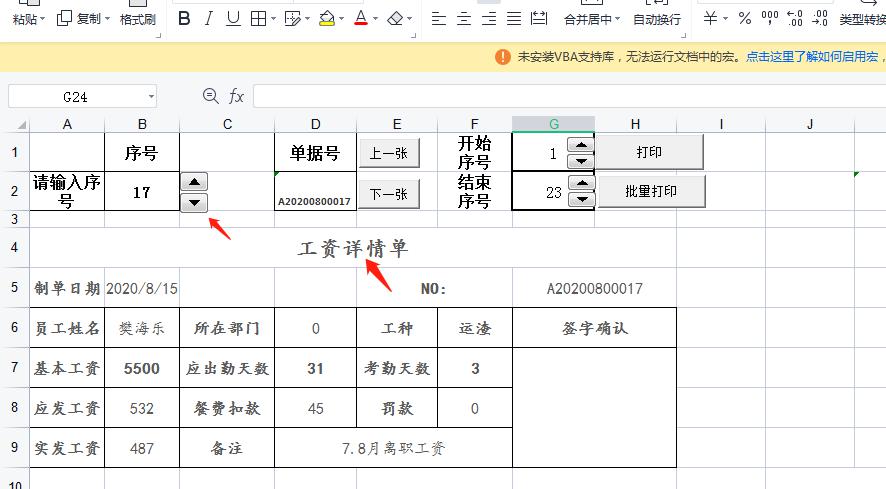Click the VBA warning exclamation icon
The image size is (886, 489).
[x=502, y=57]
